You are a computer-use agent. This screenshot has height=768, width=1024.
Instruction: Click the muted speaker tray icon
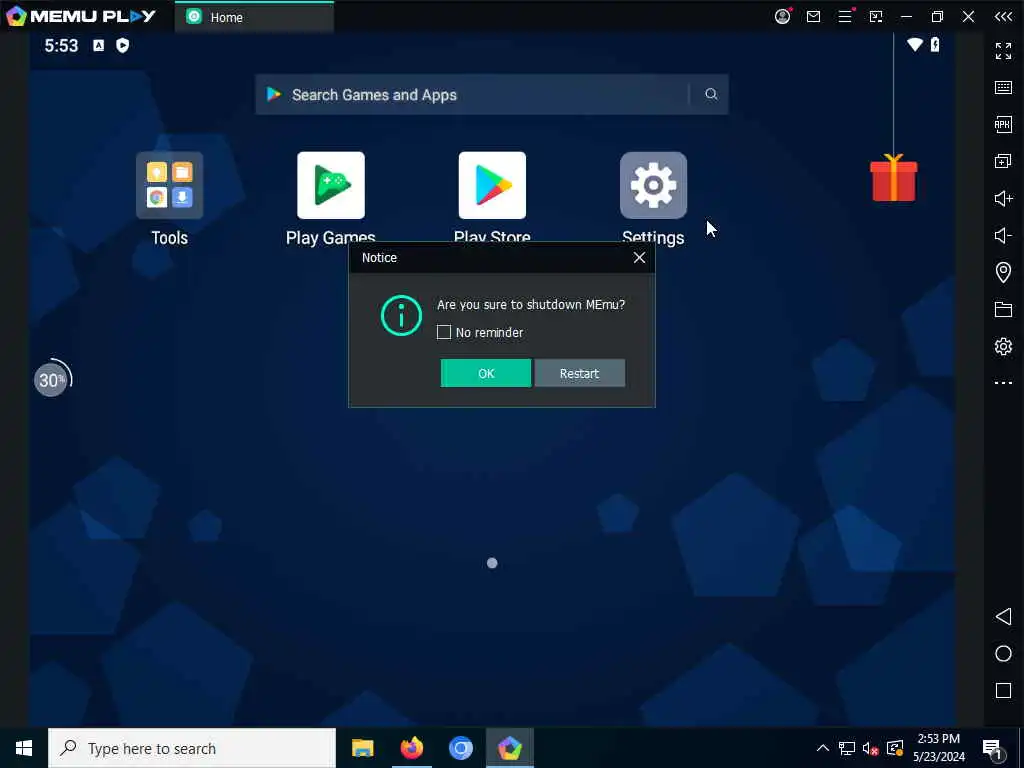point(871,748)
